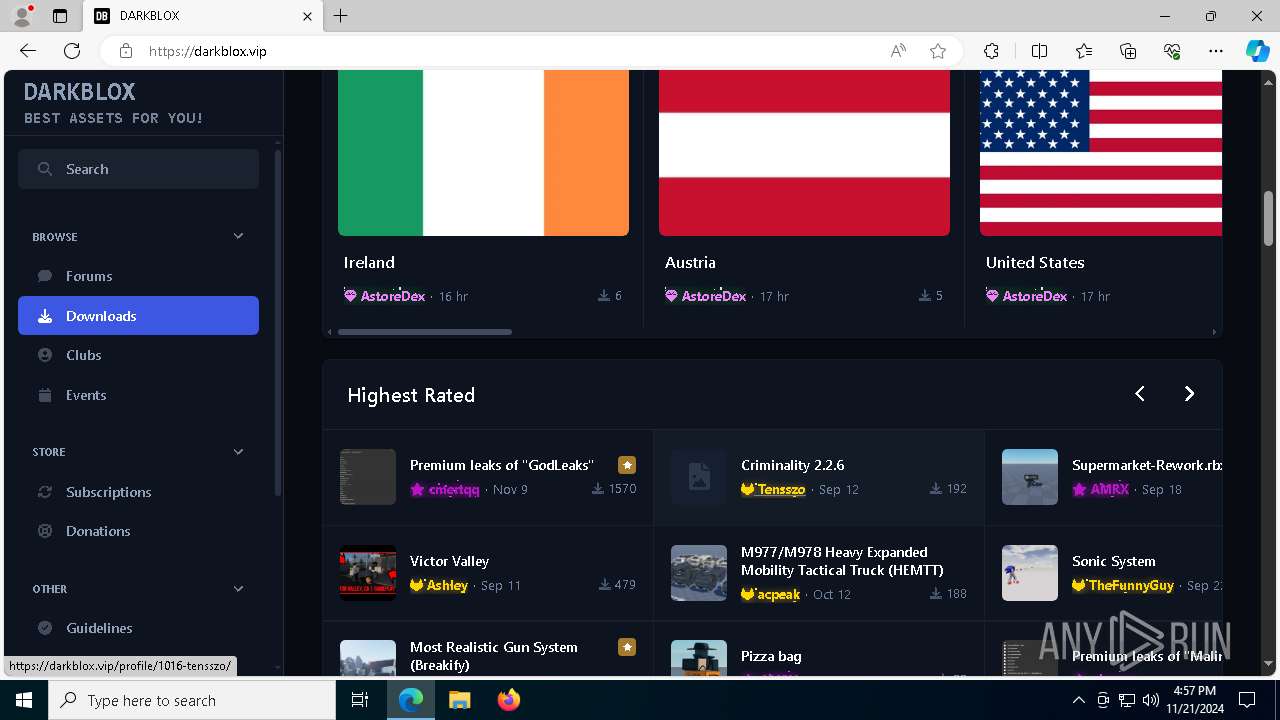
Task: Click featured star badge on Gun System
Action: [x=627, y=647]
